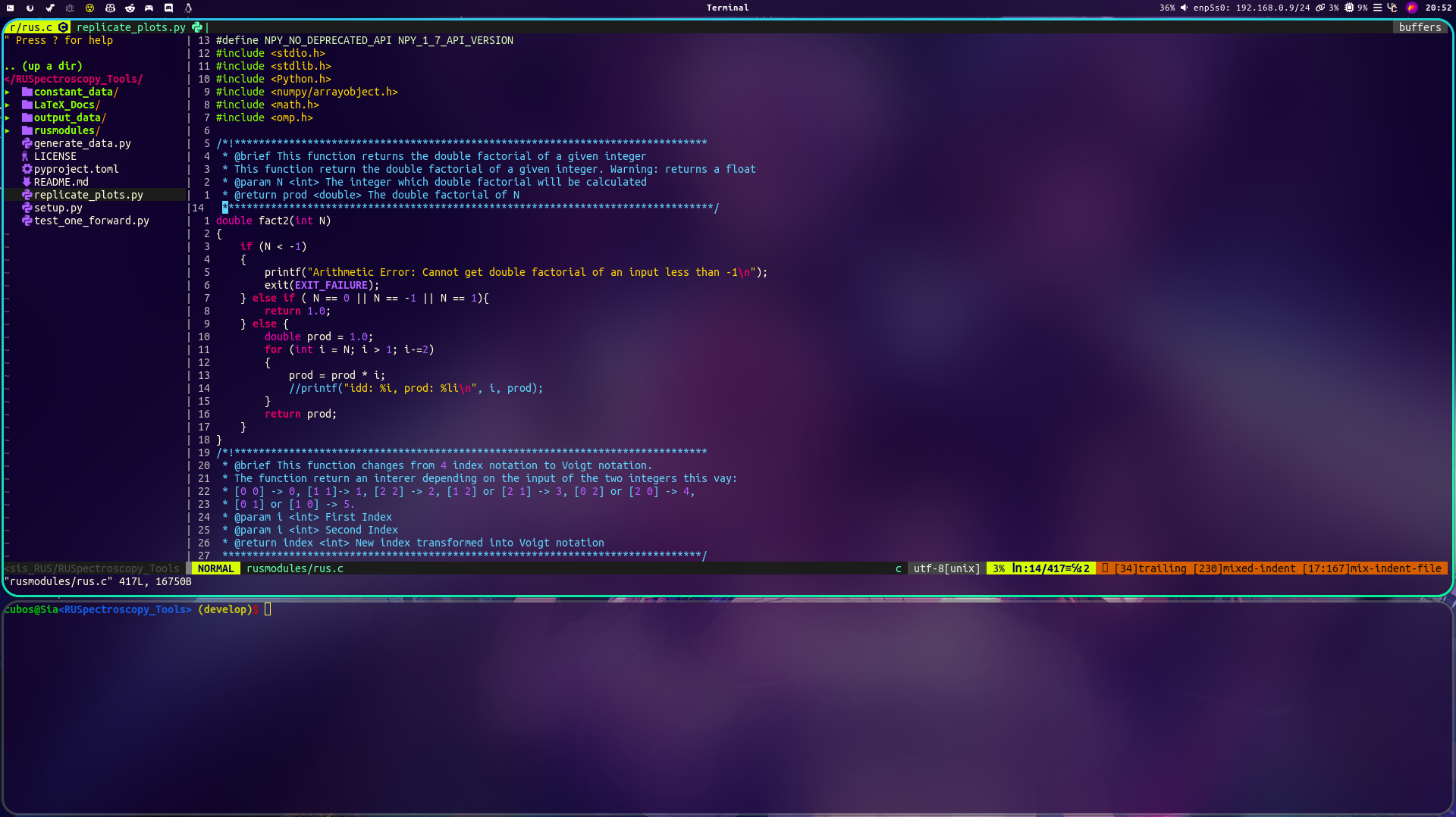Expand the LaTeX_Docs directory

coord(8,105)
